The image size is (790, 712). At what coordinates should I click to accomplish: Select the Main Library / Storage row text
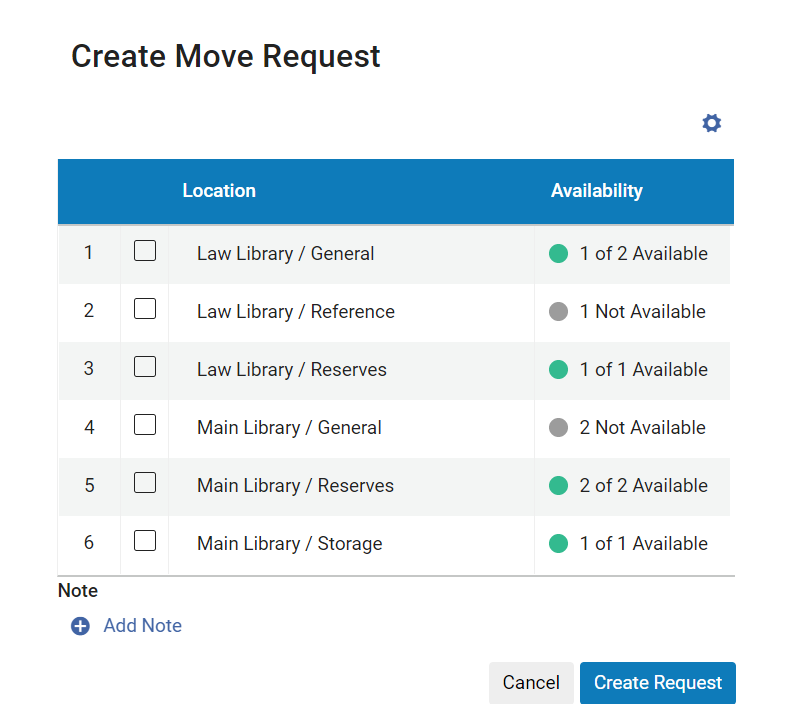[289, 544]
